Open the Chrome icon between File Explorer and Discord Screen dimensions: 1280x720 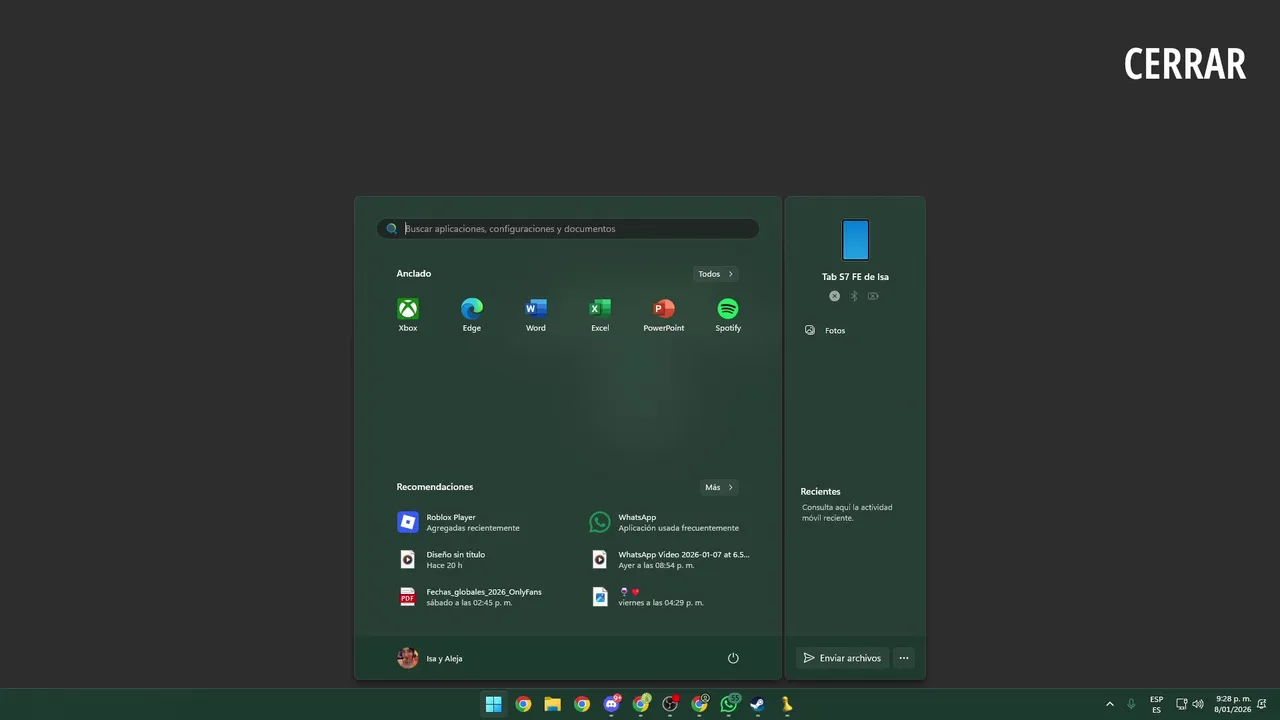(582, 704)
